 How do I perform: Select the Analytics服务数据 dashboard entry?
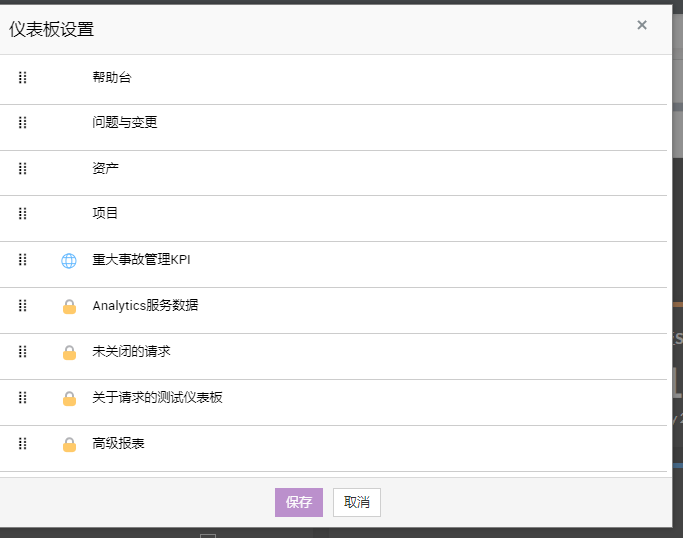click(145, 306)
